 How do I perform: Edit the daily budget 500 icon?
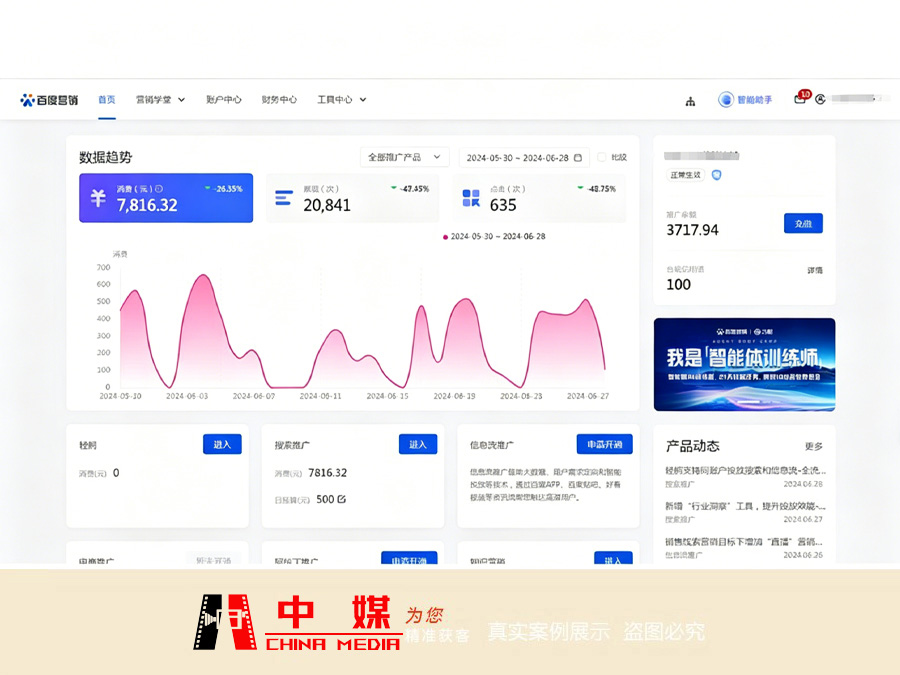tap(342, 499)
